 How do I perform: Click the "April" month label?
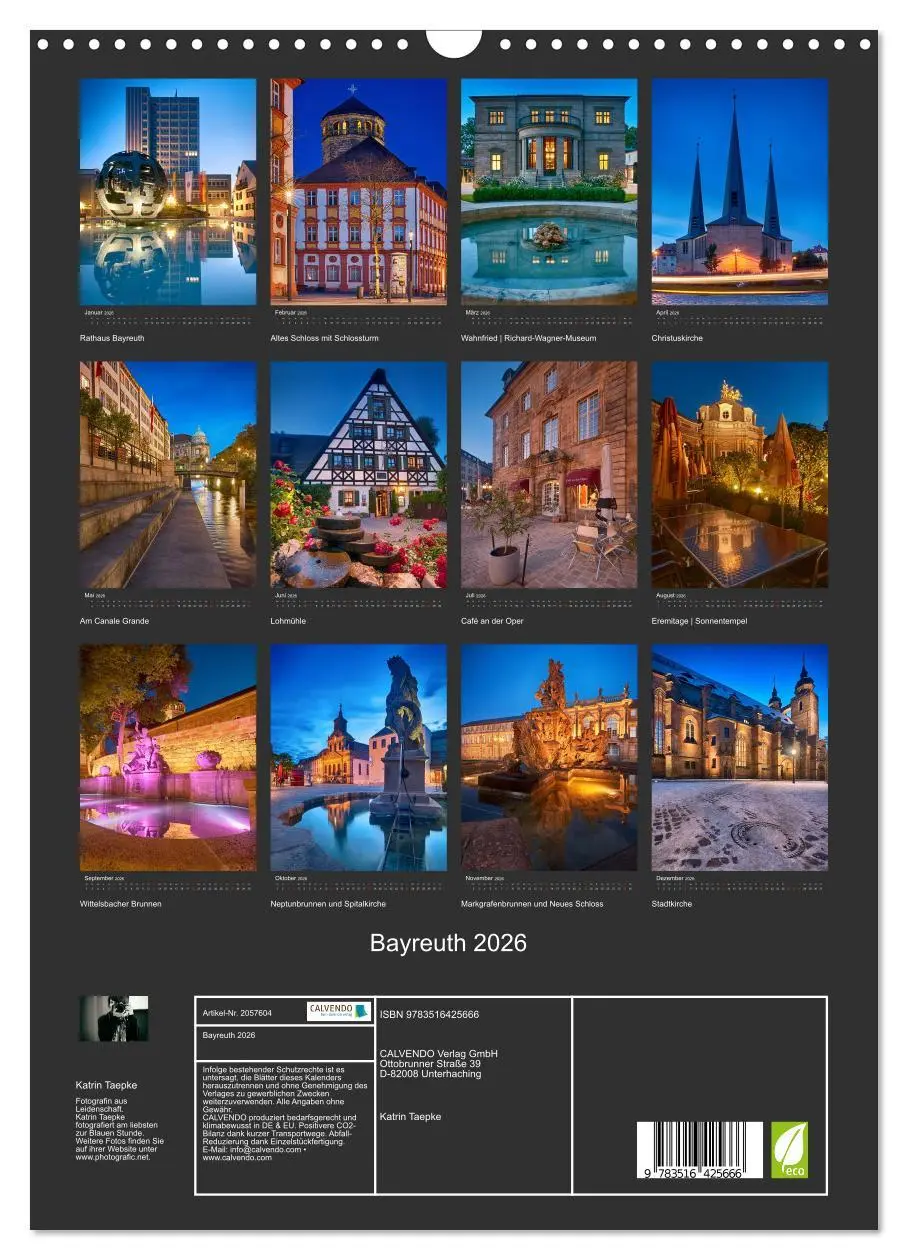click(x=664, y=313)
